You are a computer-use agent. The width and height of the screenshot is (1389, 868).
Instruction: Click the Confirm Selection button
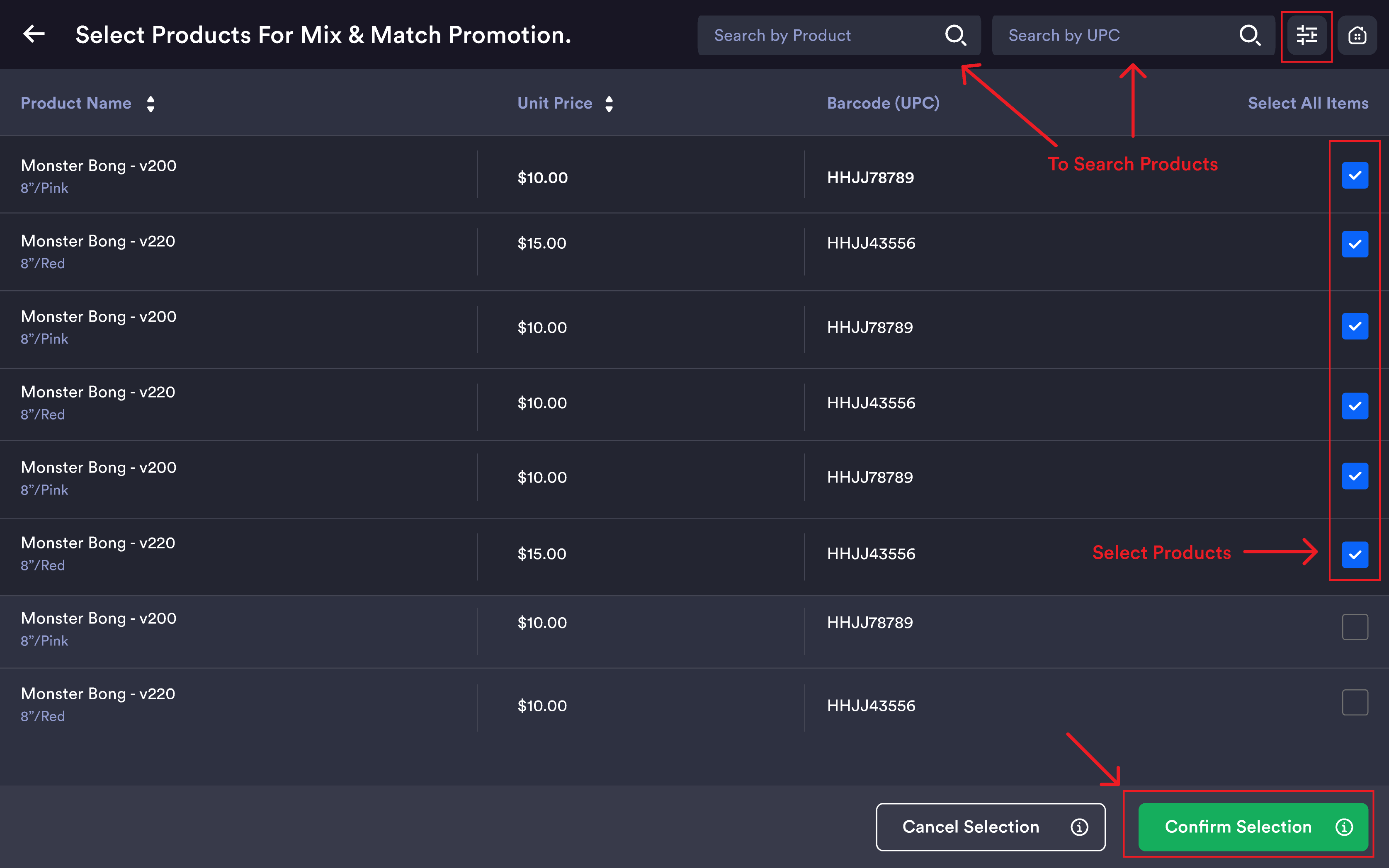(1253, 827)
